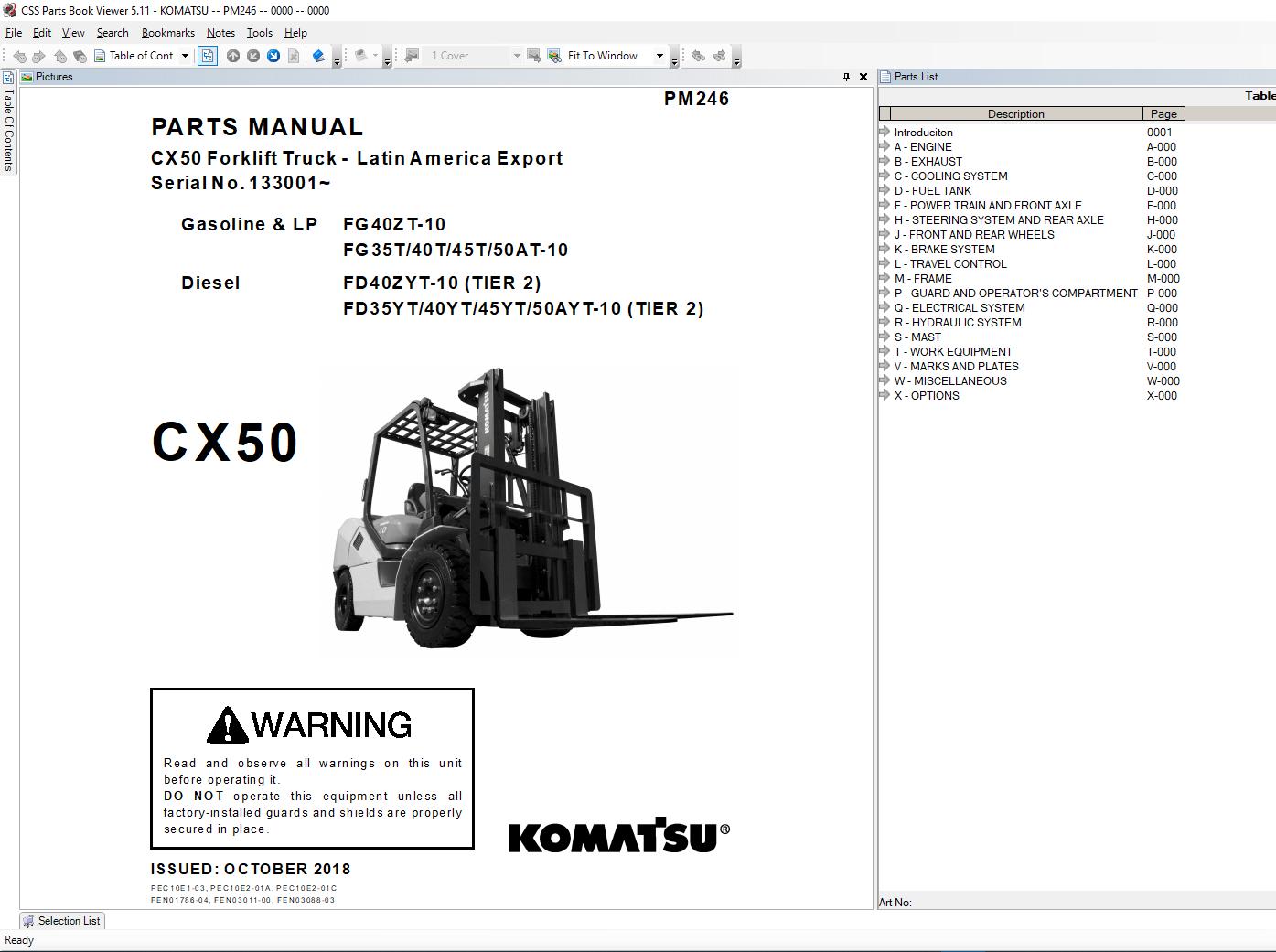
Task: Expand the Table Of Contents side panel
Action: (x=8, y=128)
